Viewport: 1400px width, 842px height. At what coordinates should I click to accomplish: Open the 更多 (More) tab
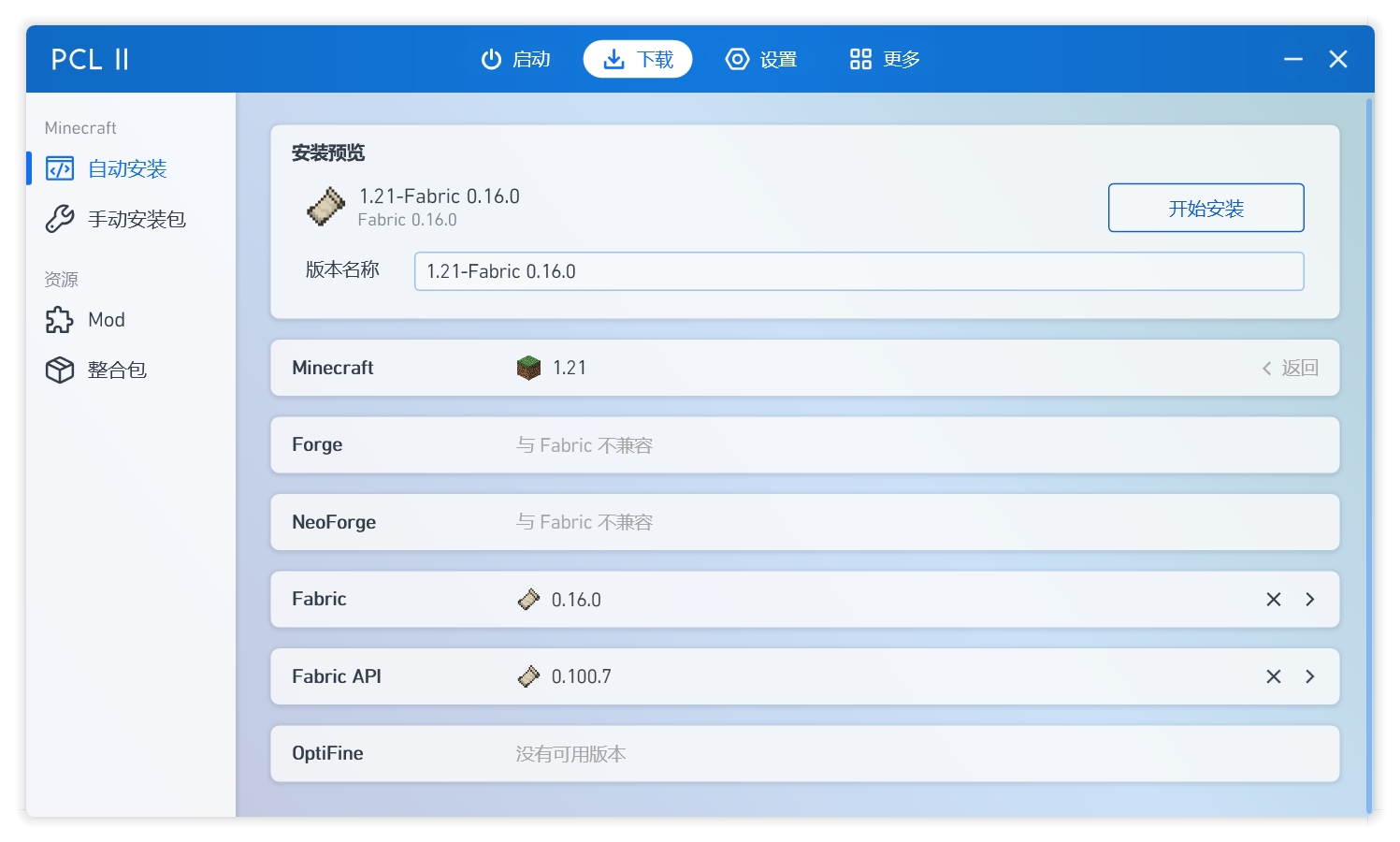pos(885,59)
